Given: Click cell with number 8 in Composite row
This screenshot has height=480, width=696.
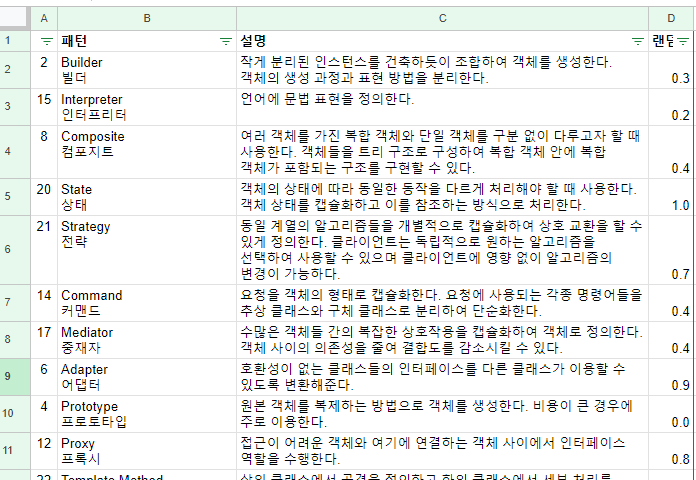Looking at the screenshot, I should (x=44, y=152).
